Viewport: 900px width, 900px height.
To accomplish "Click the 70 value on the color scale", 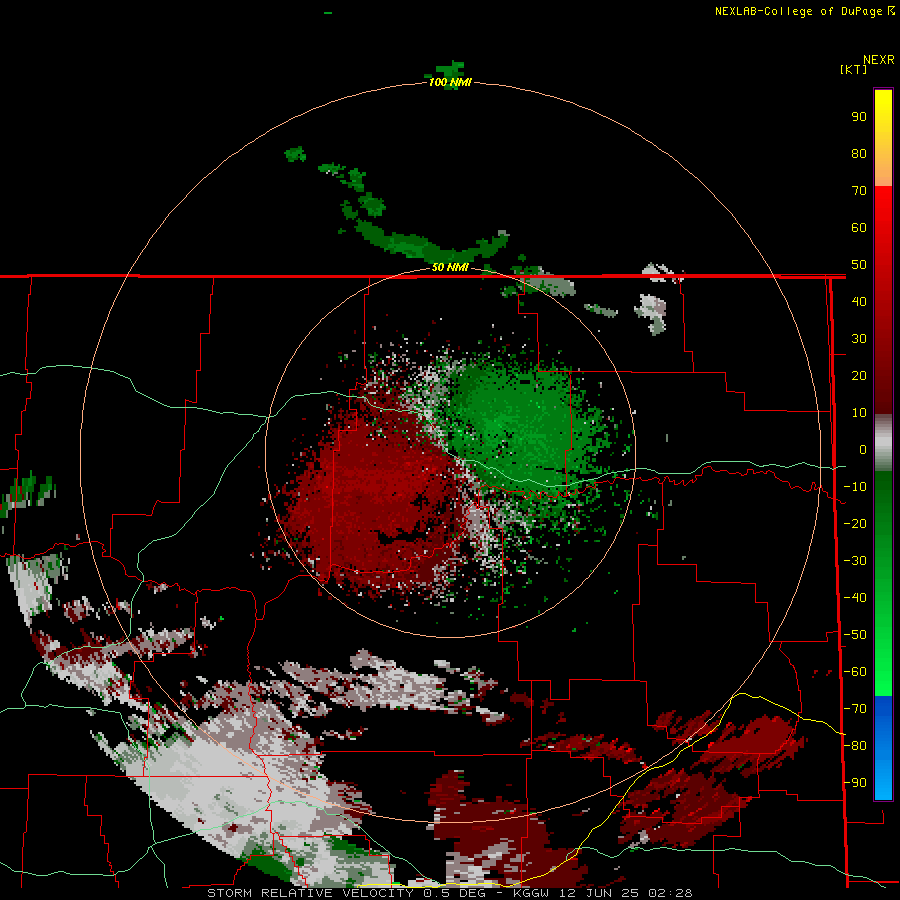I will click(859, 191).
